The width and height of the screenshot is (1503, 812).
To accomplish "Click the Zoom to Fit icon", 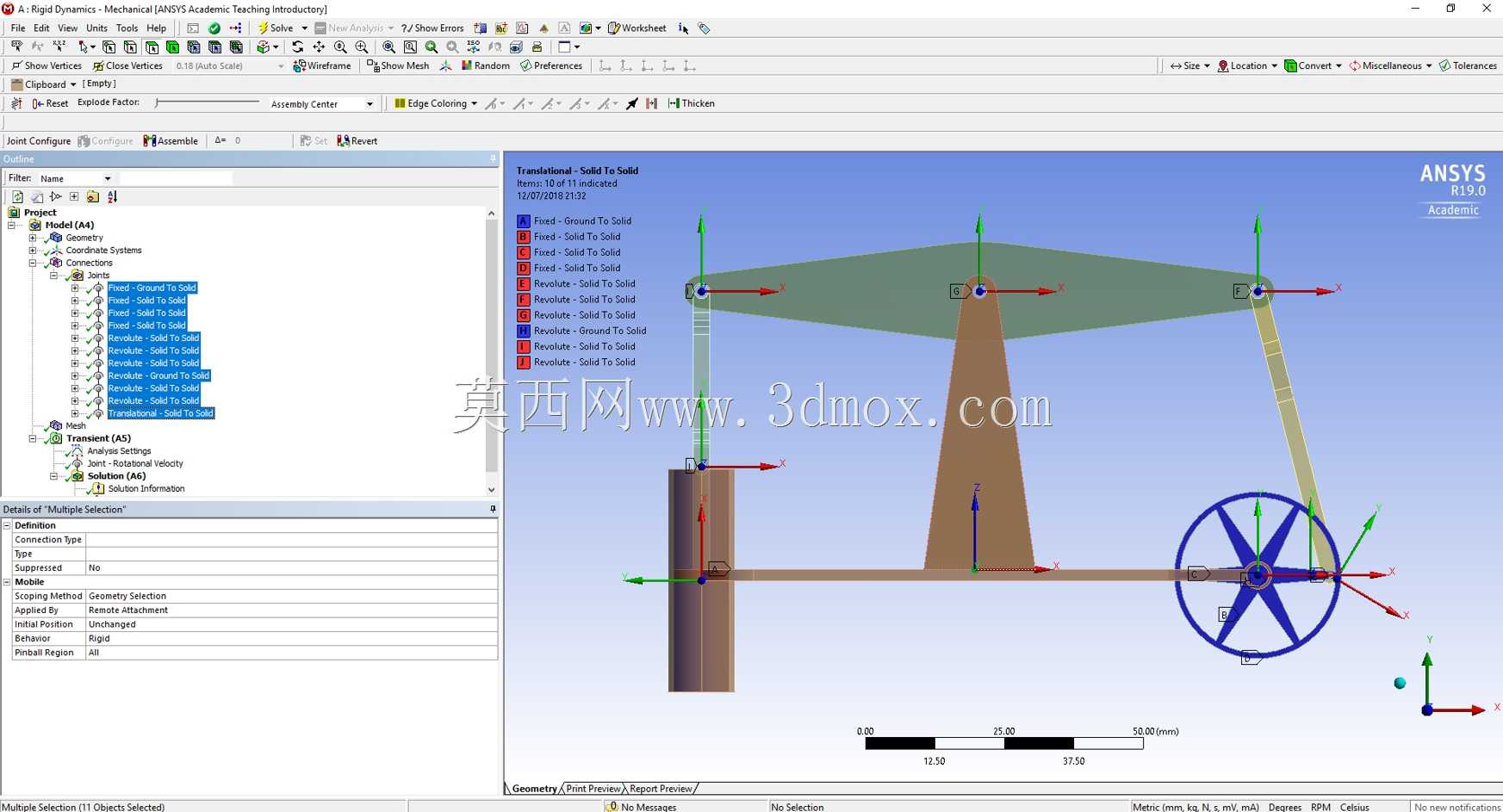I will click(x=388, y=47).
